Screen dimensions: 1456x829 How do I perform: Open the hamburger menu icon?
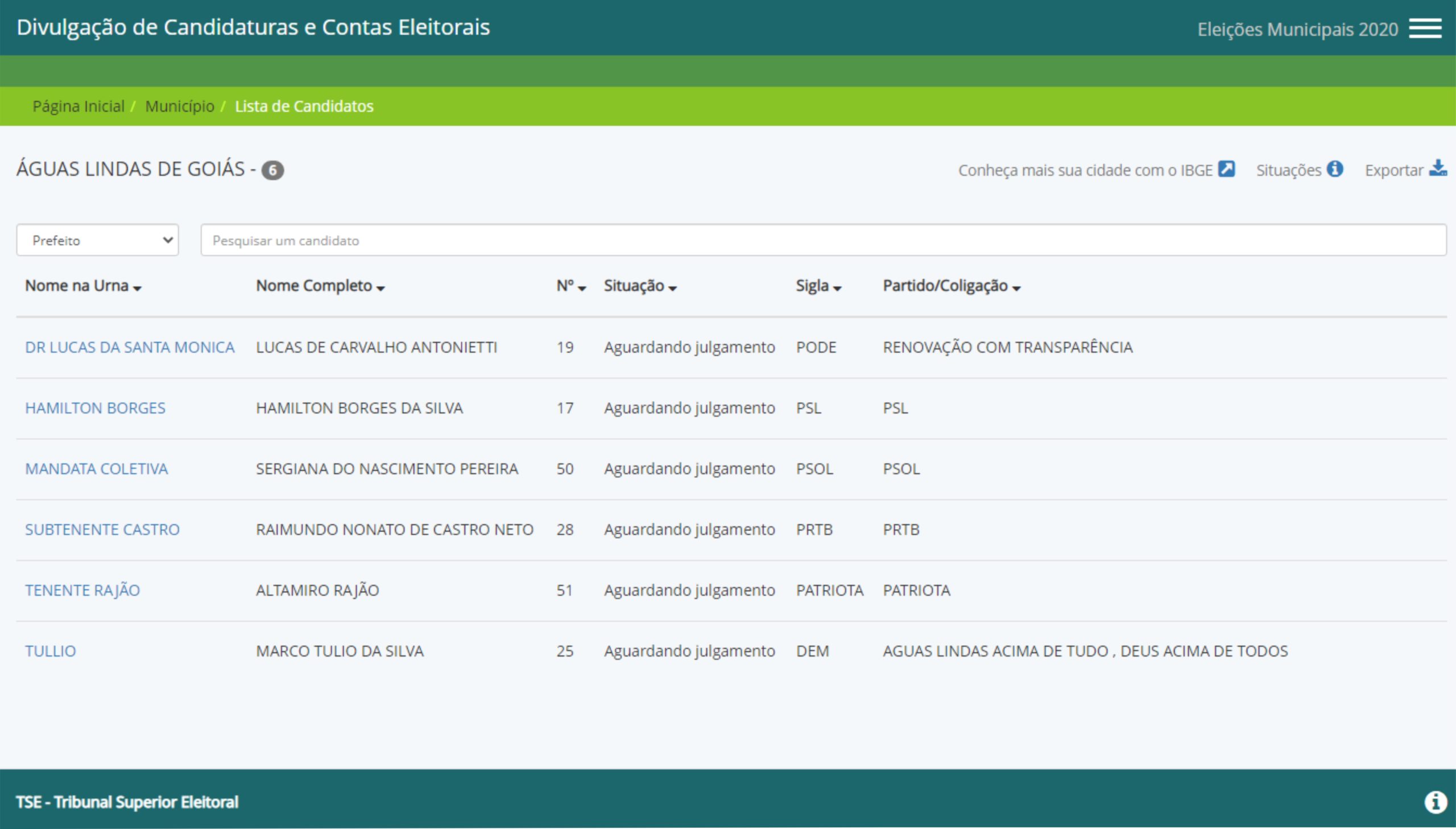pyautogui.click(x=1425, y=28)
